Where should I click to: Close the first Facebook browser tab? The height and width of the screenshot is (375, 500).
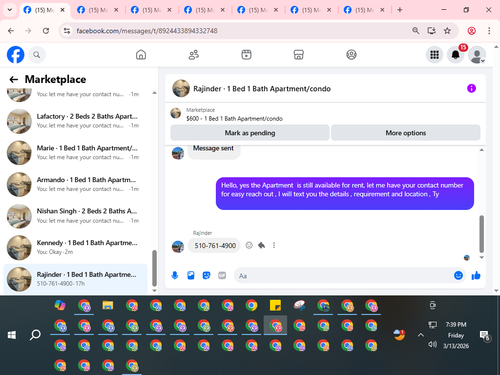(x=62, y=10)
